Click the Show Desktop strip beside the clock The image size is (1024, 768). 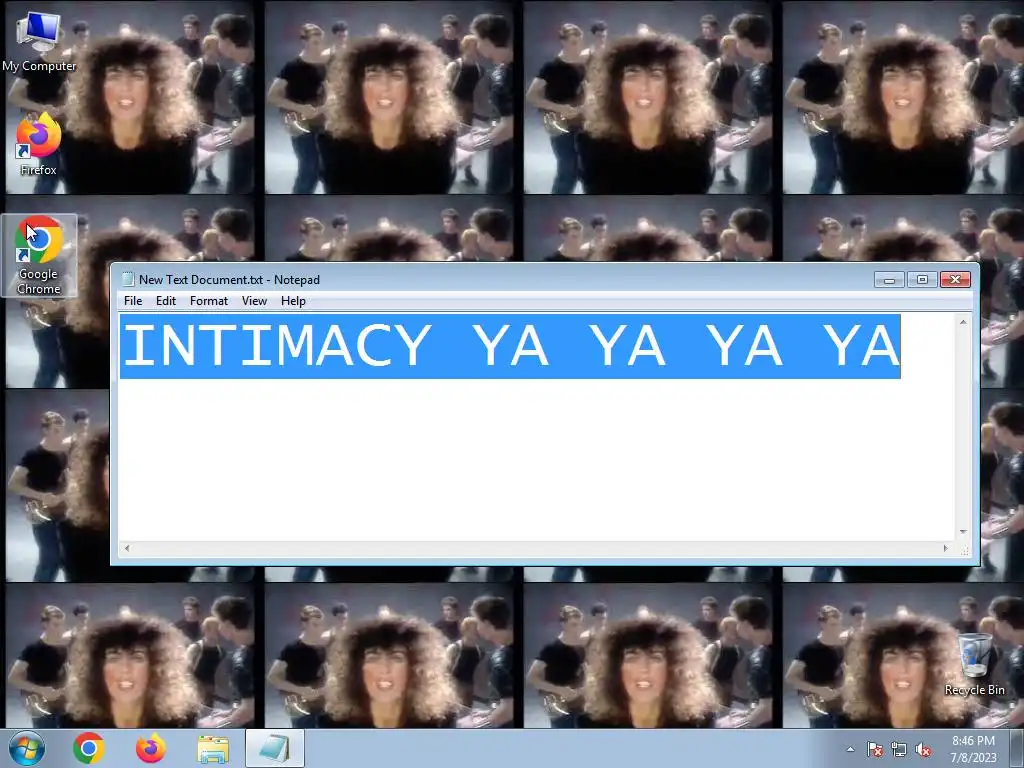1019,749
